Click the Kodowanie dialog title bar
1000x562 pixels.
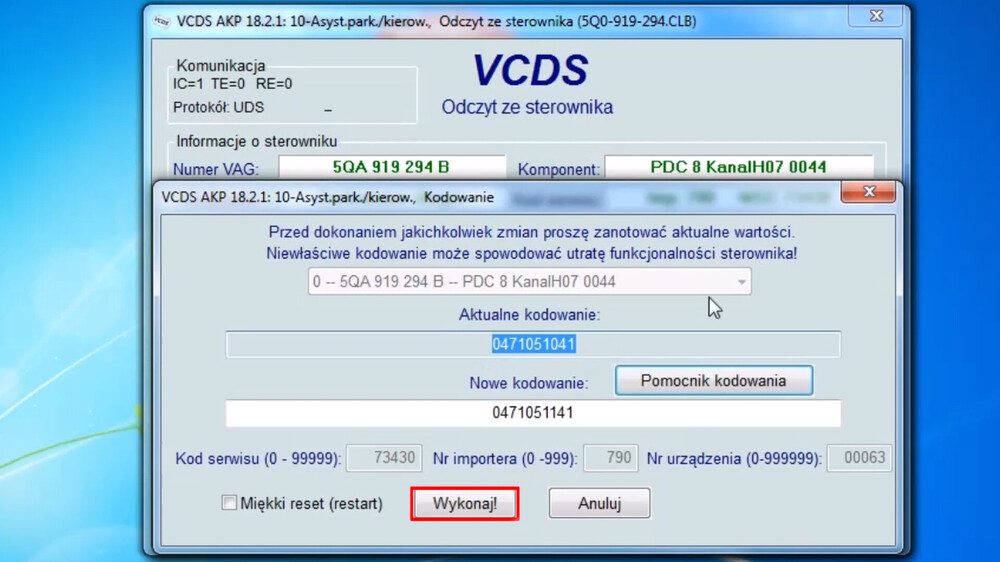tap(500, 197)
